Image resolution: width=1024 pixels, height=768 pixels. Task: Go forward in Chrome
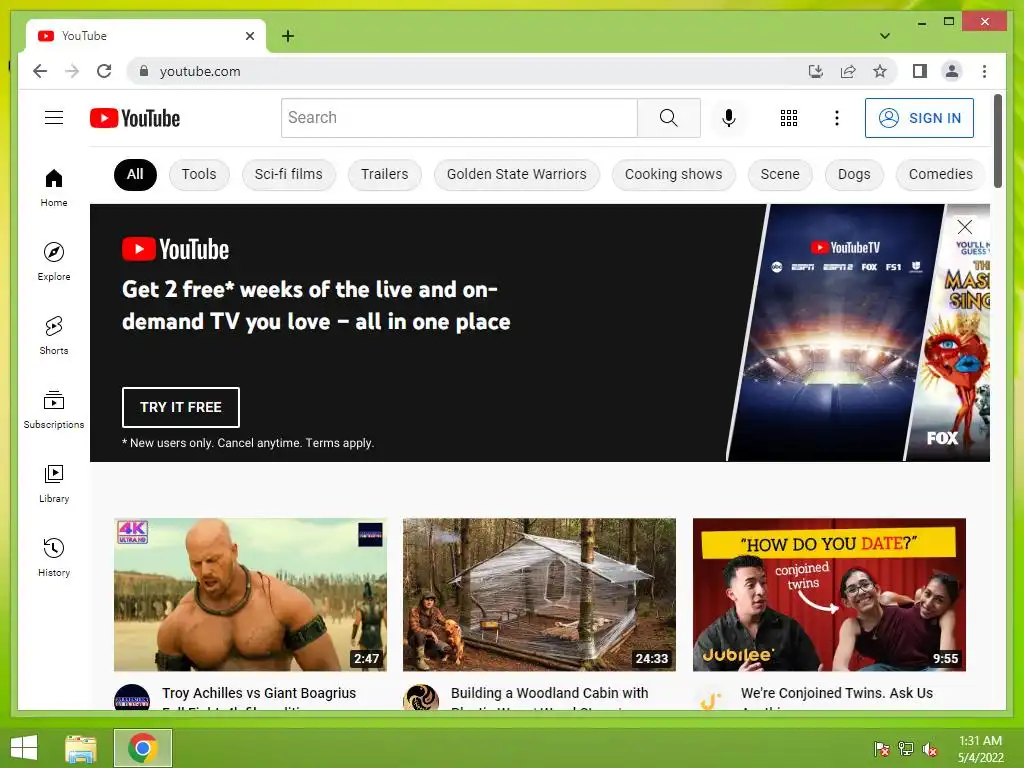pos(72,71)
